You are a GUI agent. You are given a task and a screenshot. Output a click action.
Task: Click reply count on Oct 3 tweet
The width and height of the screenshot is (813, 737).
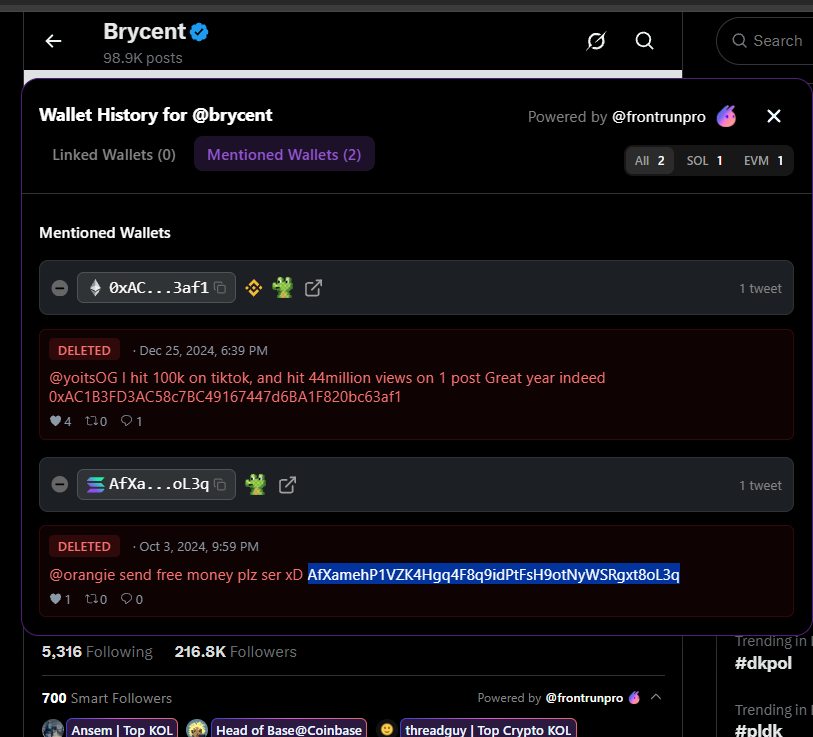click(131, 599)
